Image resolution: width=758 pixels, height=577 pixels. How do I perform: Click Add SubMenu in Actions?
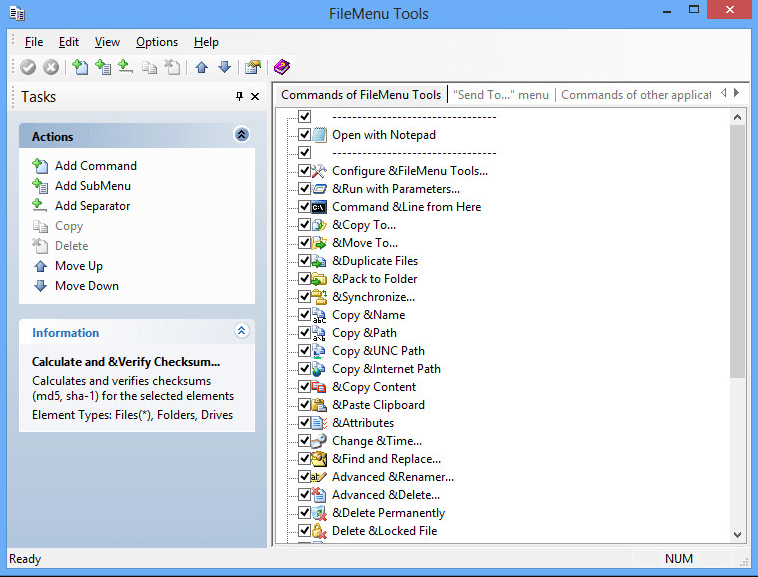point(92,186)
